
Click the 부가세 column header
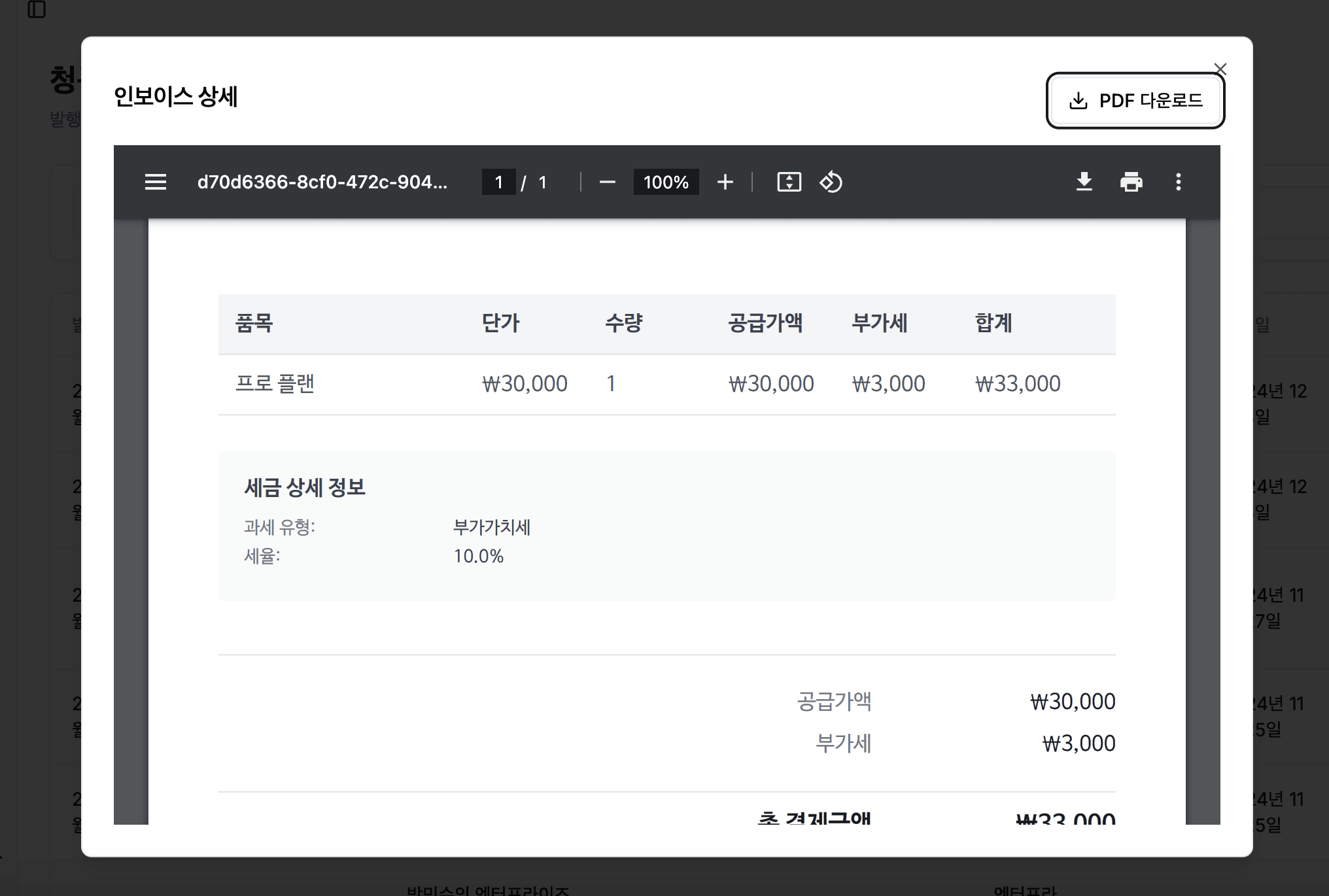click(880, 323)
